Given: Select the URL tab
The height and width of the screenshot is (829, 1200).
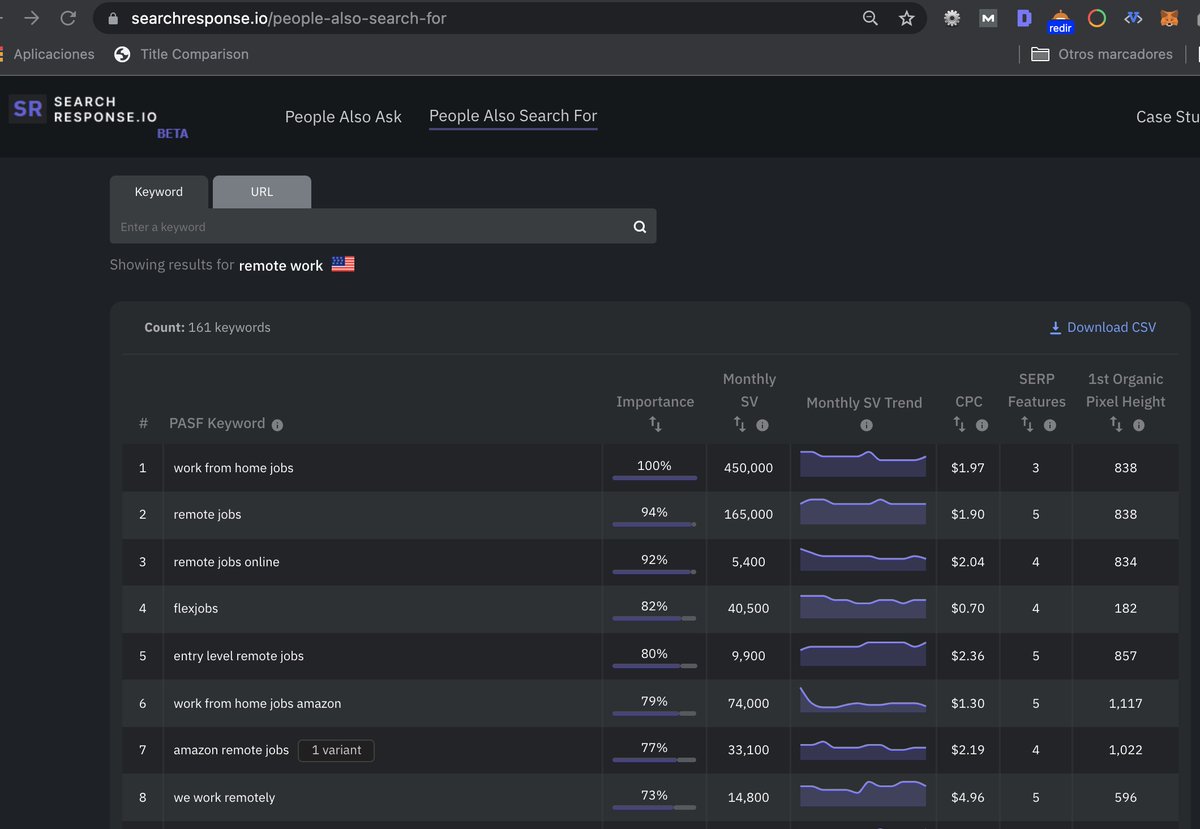Looking at the screenshot, I should (x=262, y=192).
